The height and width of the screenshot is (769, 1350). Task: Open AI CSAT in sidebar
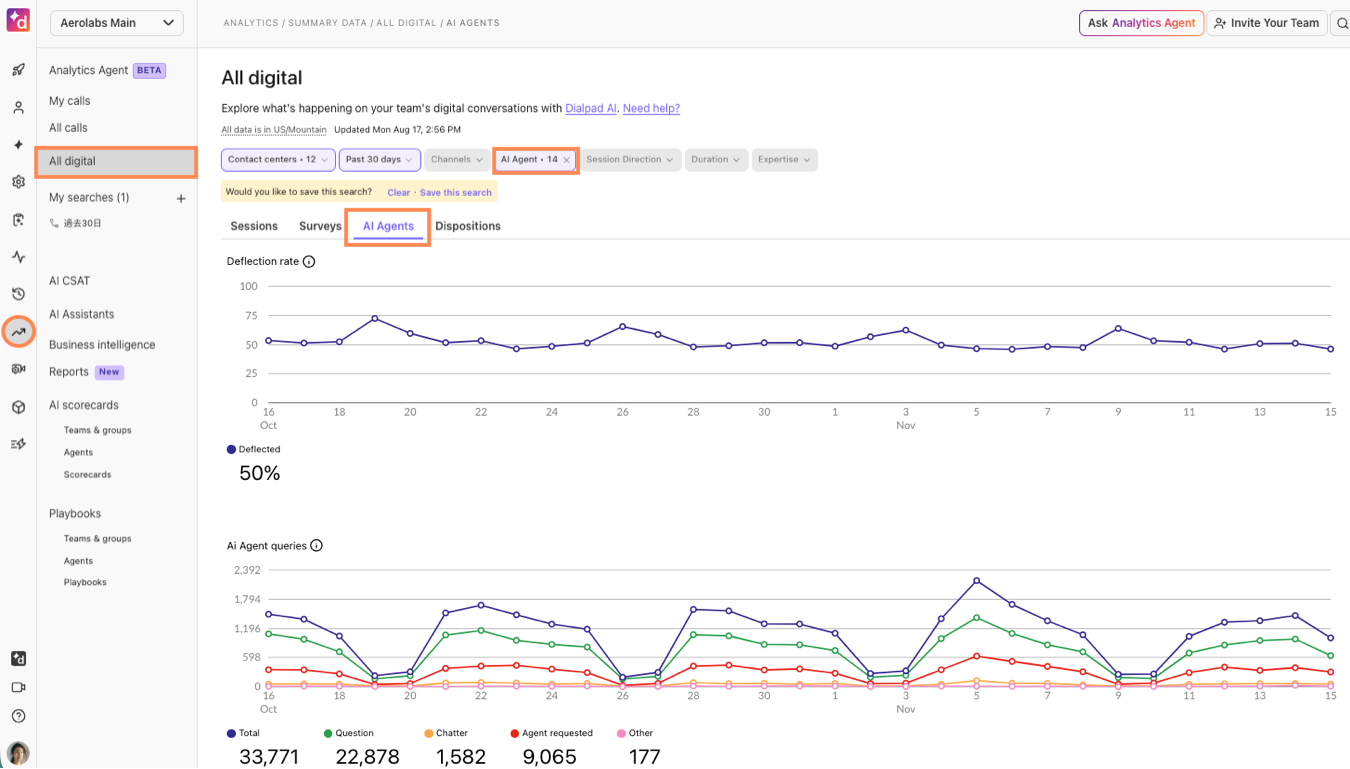[x=69, y=281]
